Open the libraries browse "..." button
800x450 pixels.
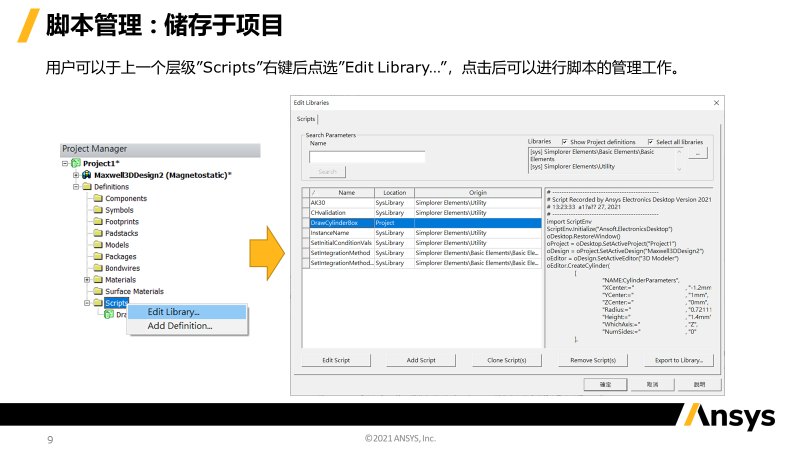click(x=697, y=153)
